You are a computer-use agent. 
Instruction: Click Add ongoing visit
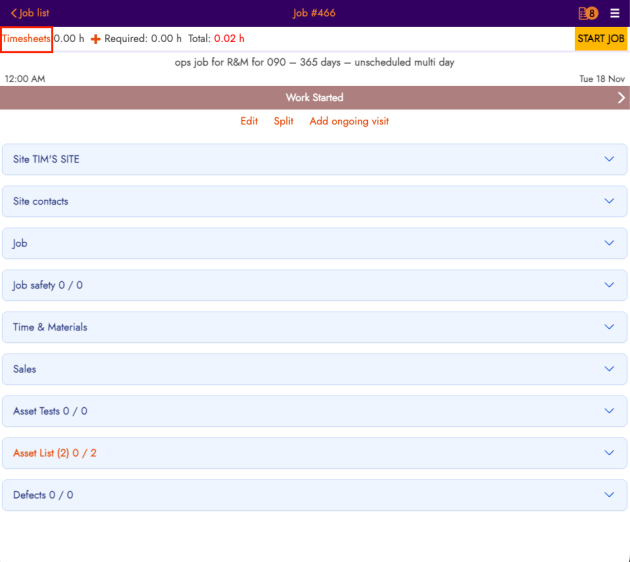[x=349, y=121]
